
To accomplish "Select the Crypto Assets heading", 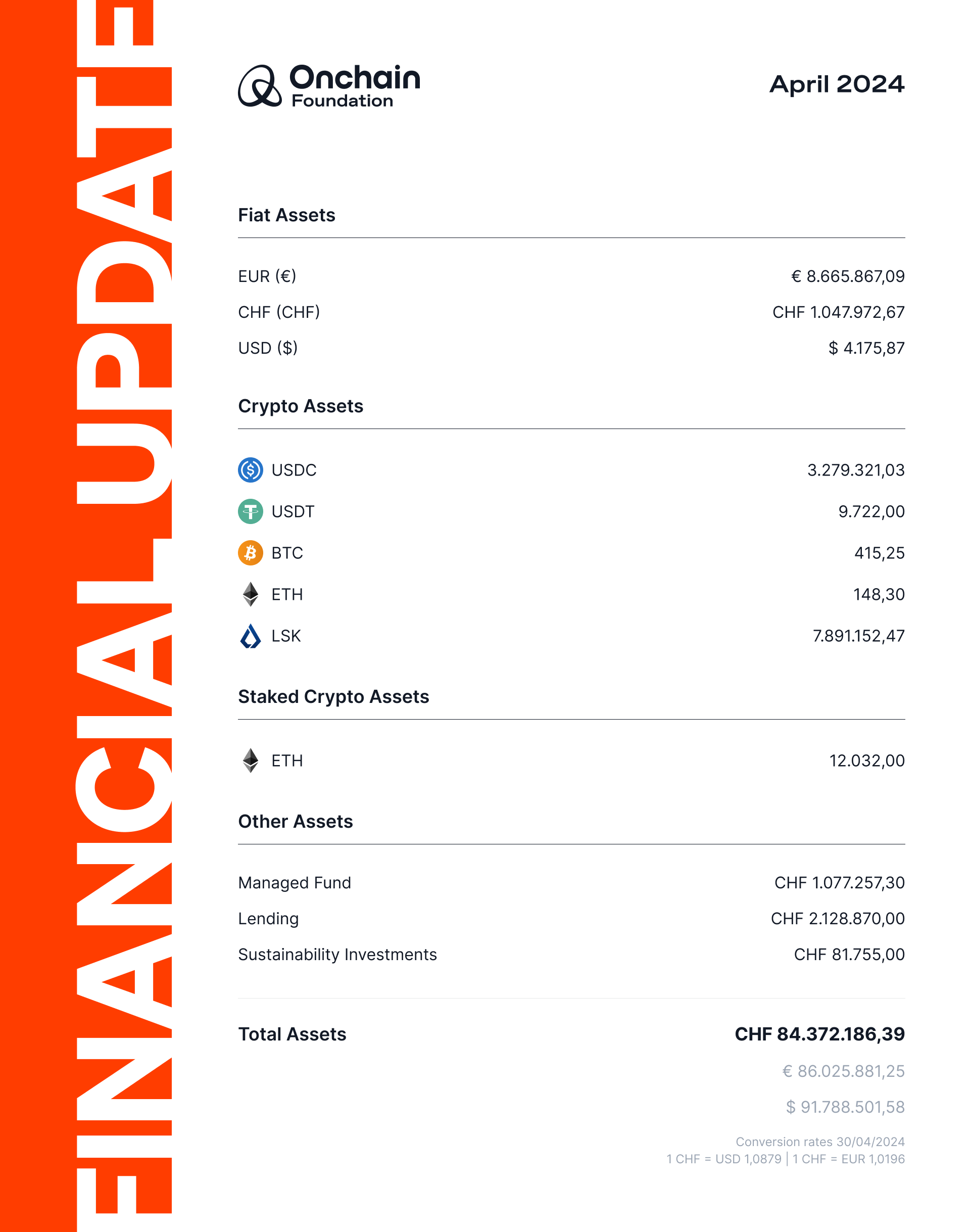I will pos(301,406).
